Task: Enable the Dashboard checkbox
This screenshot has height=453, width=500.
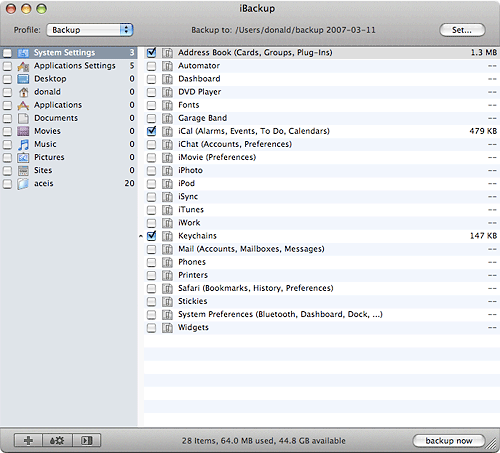Action: [151, 79]
